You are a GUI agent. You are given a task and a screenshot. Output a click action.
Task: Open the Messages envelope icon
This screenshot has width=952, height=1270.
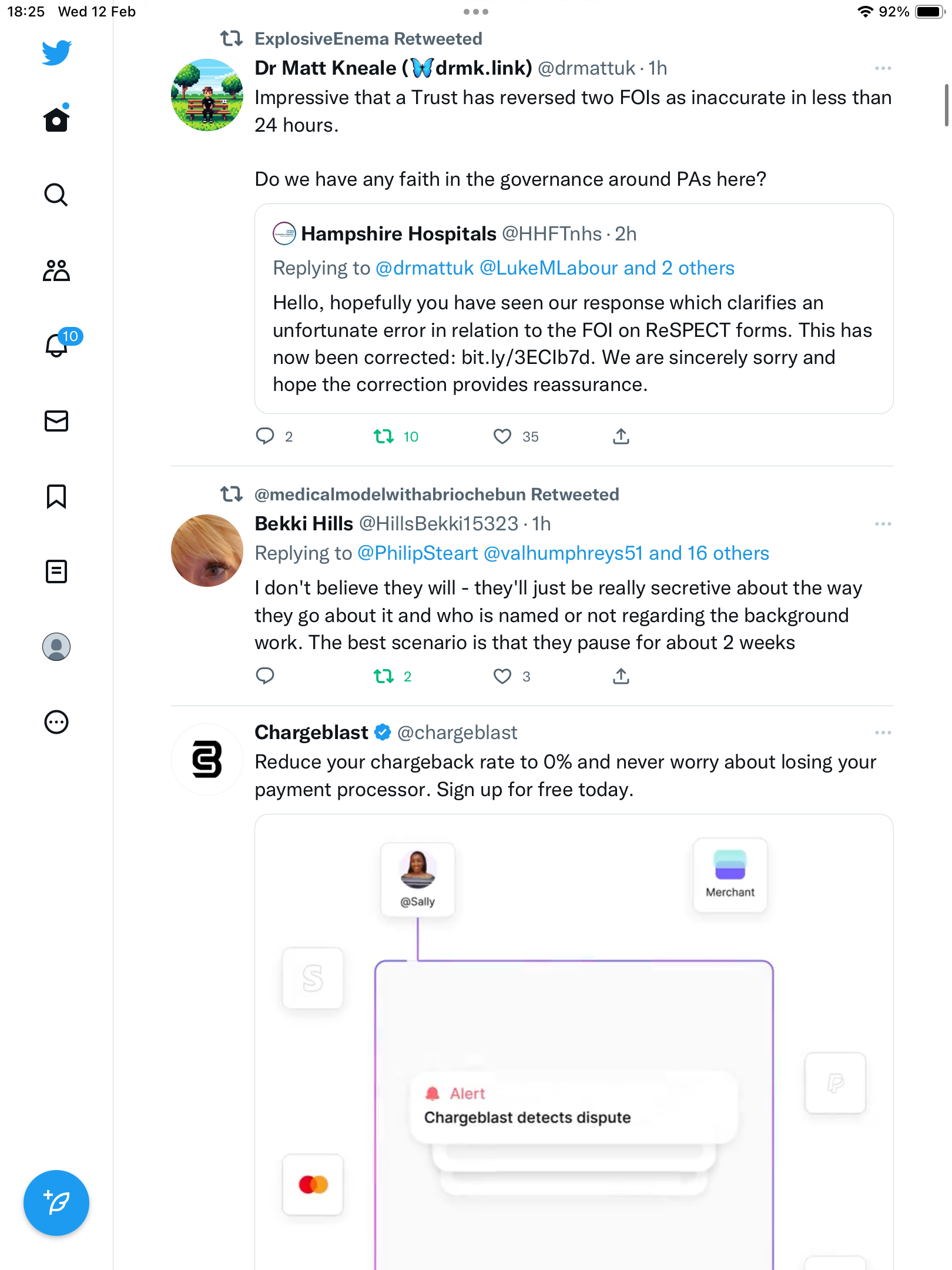click(x=56, y=421)
